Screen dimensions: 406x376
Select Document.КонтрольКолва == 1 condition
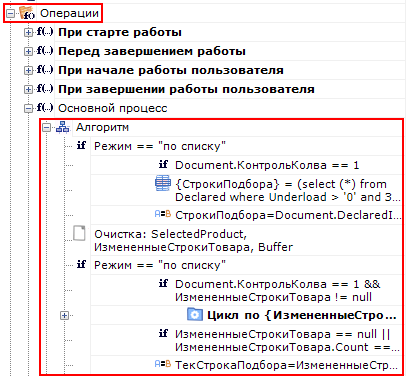[267, 165]
